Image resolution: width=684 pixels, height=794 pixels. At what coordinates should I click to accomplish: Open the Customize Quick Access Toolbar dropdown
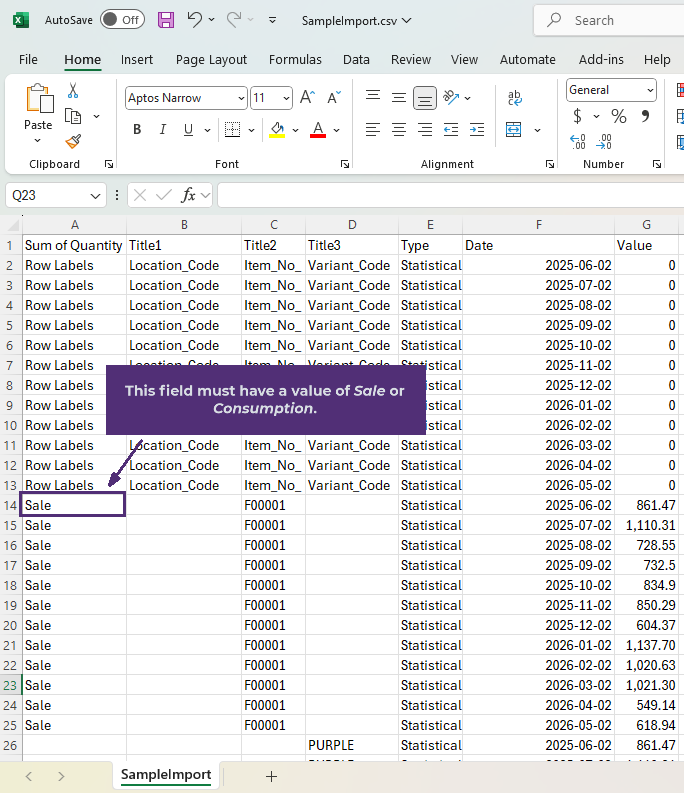coord(272,20)
